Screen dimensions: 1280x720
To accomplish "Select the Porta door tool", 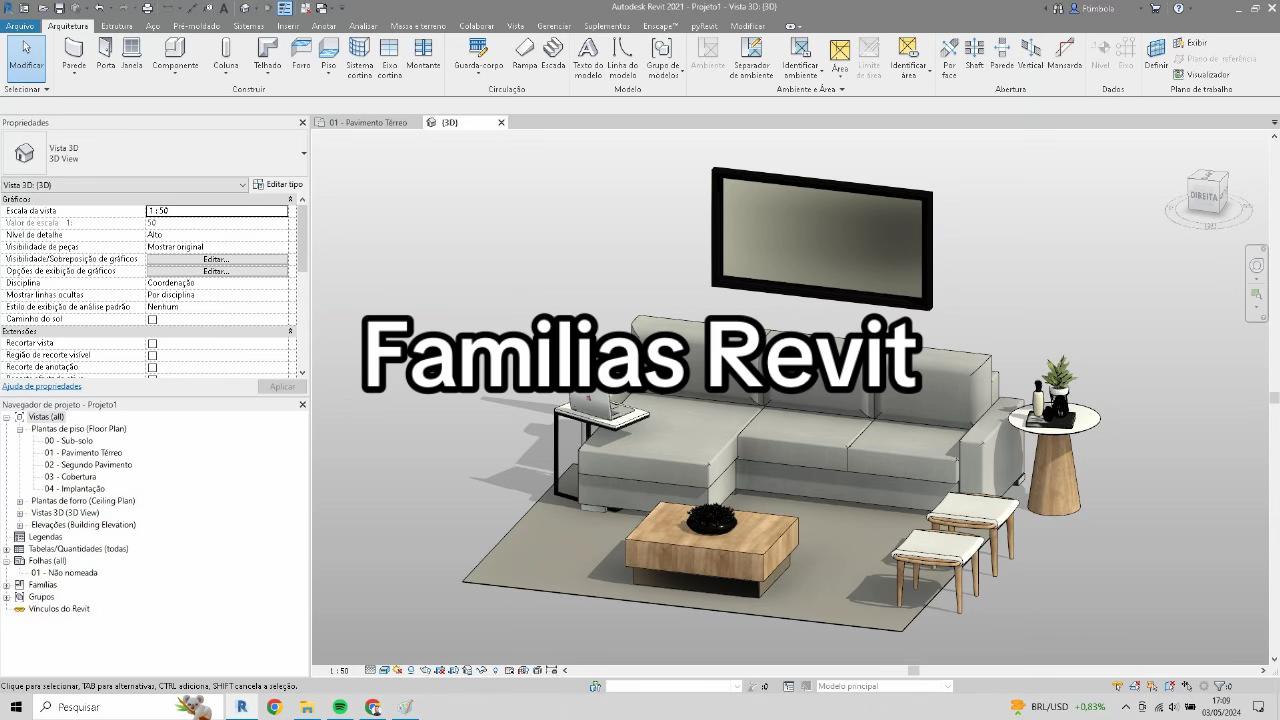I will tap(105, 54).
